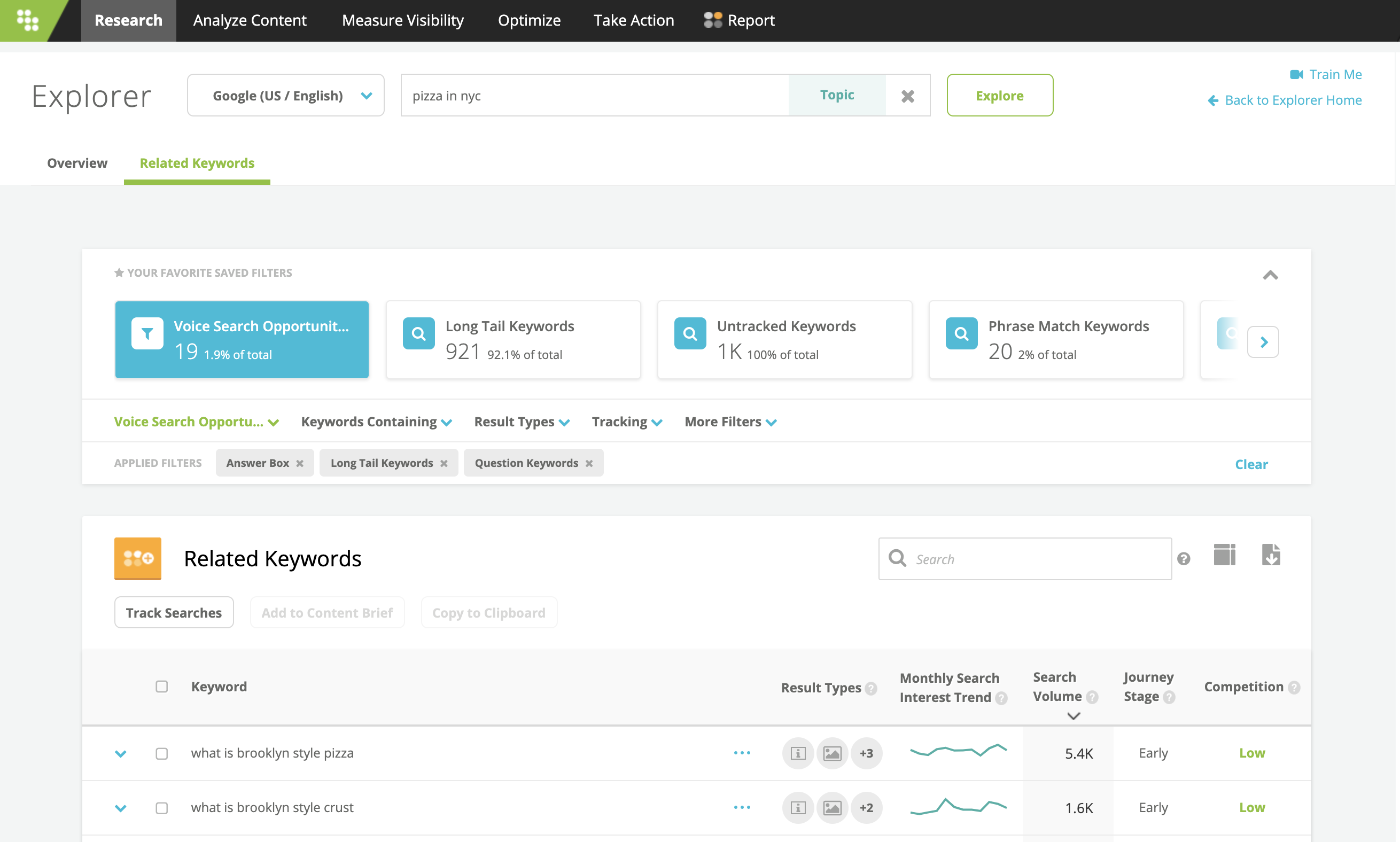
Task: Open the Result Types filter dropdown
Action: [522, 422]
